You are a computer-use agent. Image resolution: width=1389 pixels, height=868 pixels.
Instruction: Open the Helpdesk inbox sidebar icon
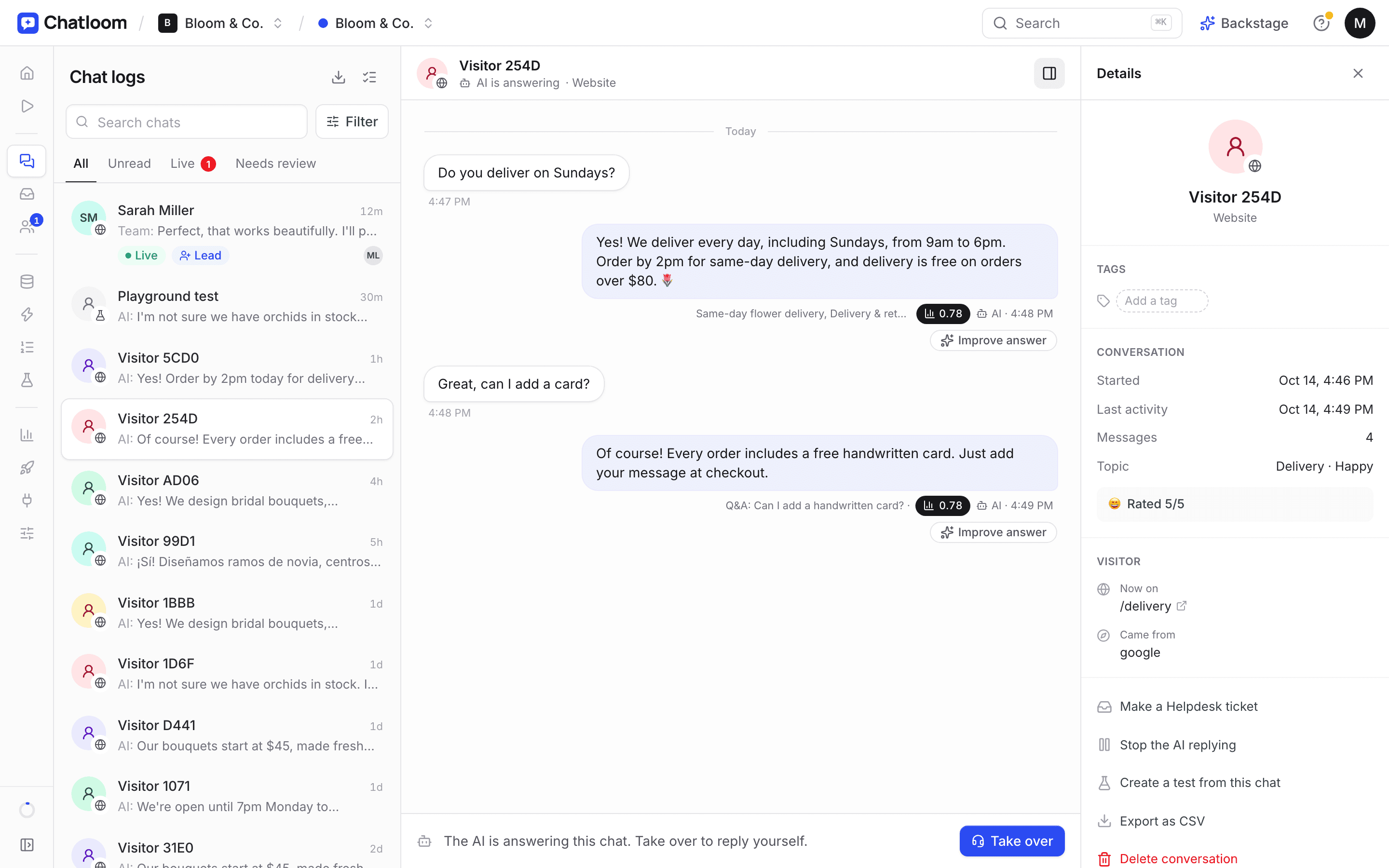click(27, 194)
